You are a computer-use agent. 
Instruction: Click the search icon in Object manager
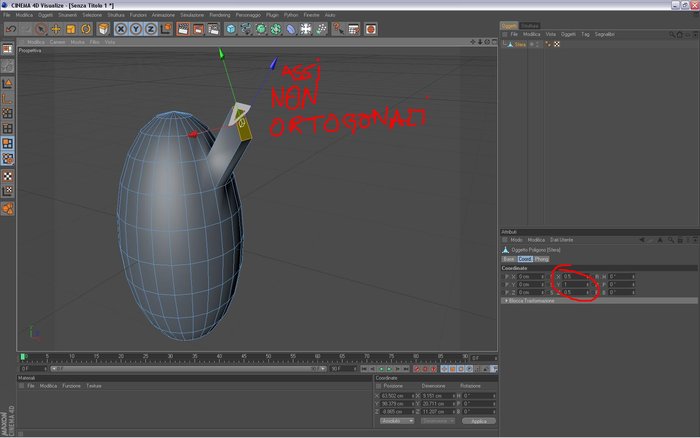pyautogui.click(x=672, y=34)
